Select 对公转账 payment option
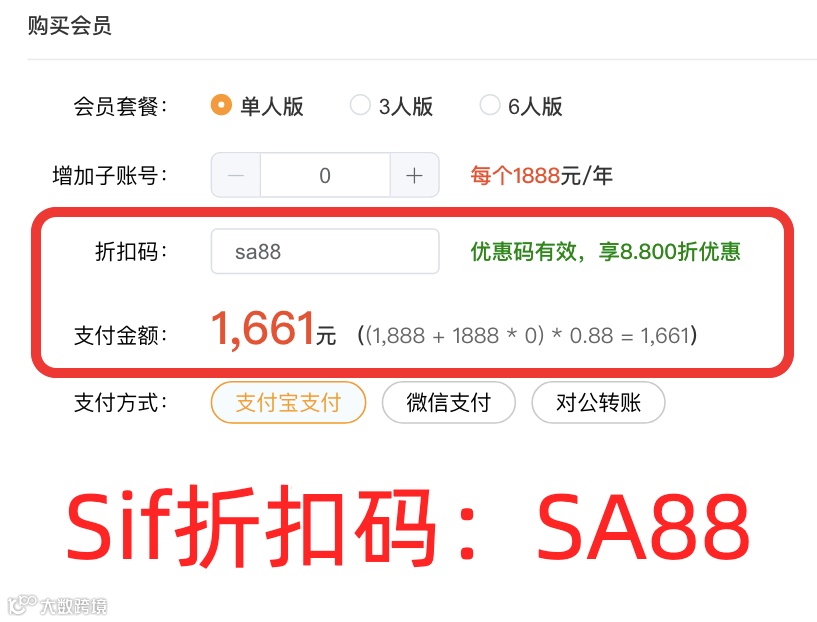The image size is (817, 622). [x=598, y=402]
